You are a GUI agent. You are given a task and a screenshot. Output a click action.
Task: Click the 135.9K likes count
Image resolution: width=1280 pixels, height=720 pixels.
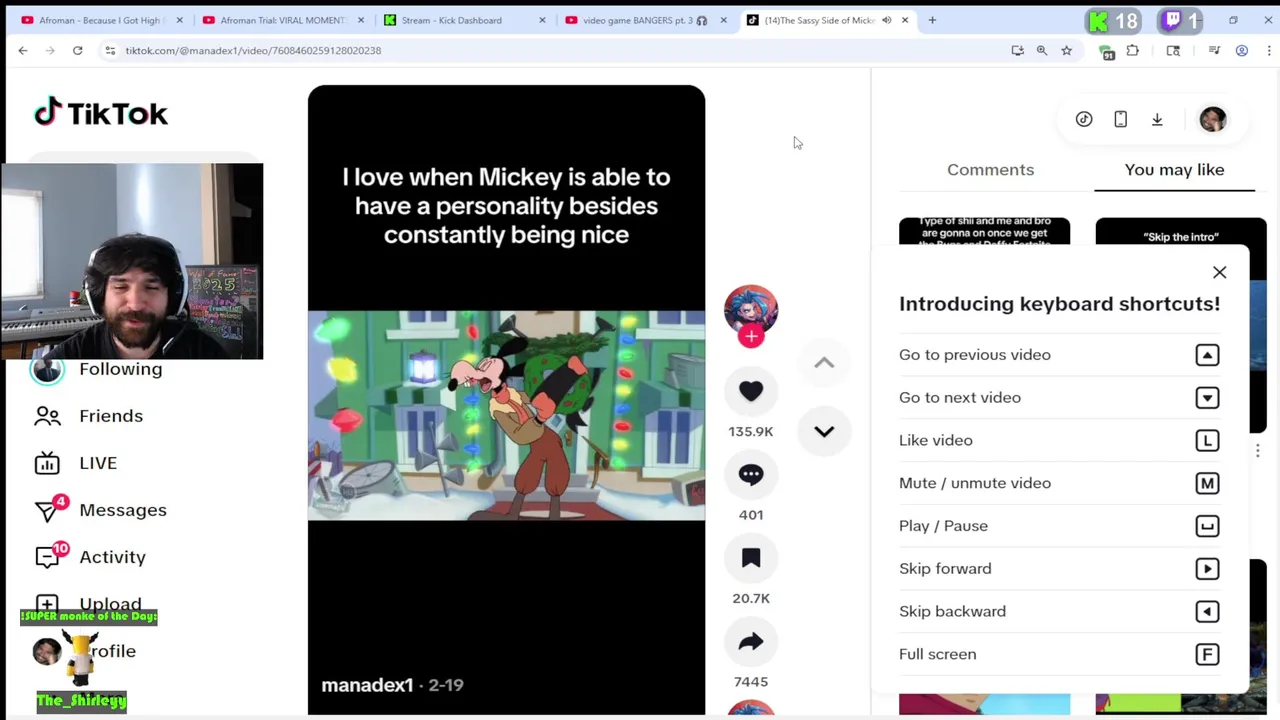click(751, 432)
